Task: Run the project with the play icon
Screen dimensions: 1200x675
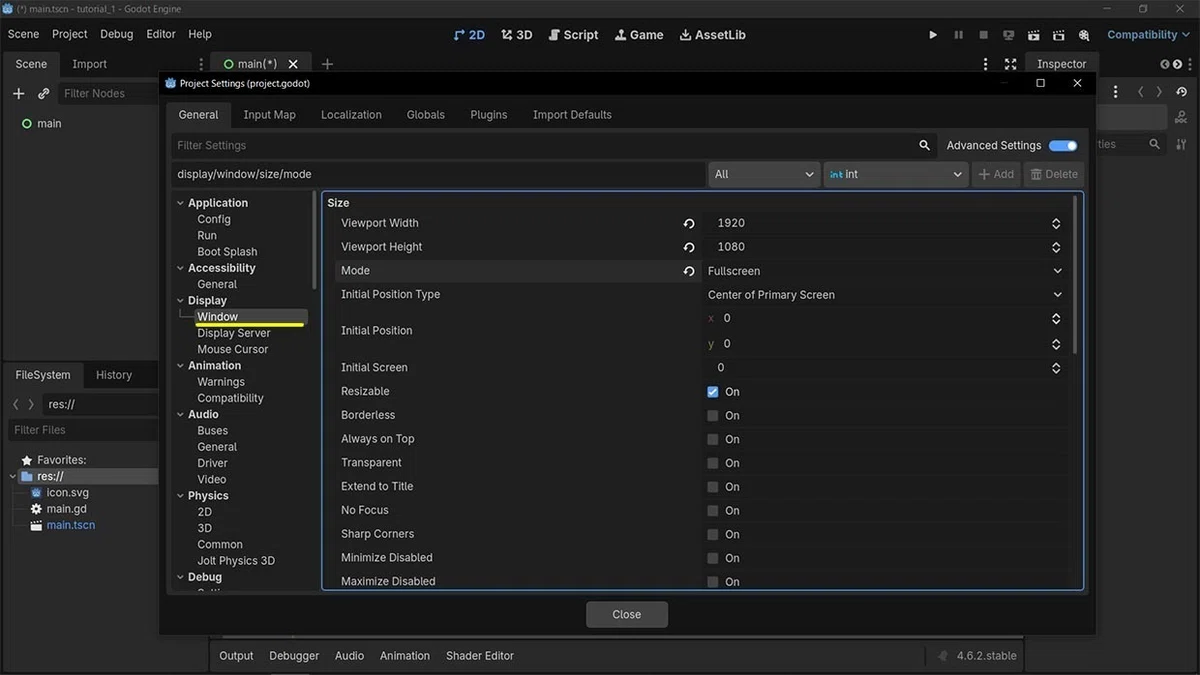Action: point(933,35)
